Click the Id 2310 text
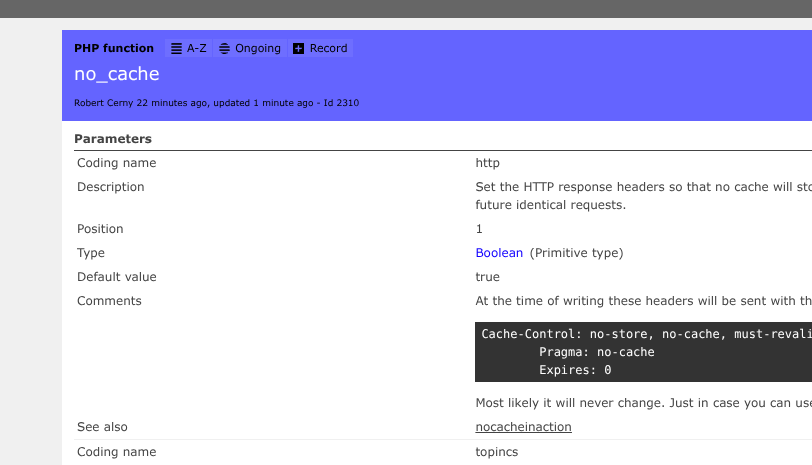The image size is (812, 465). pos(342,103)
